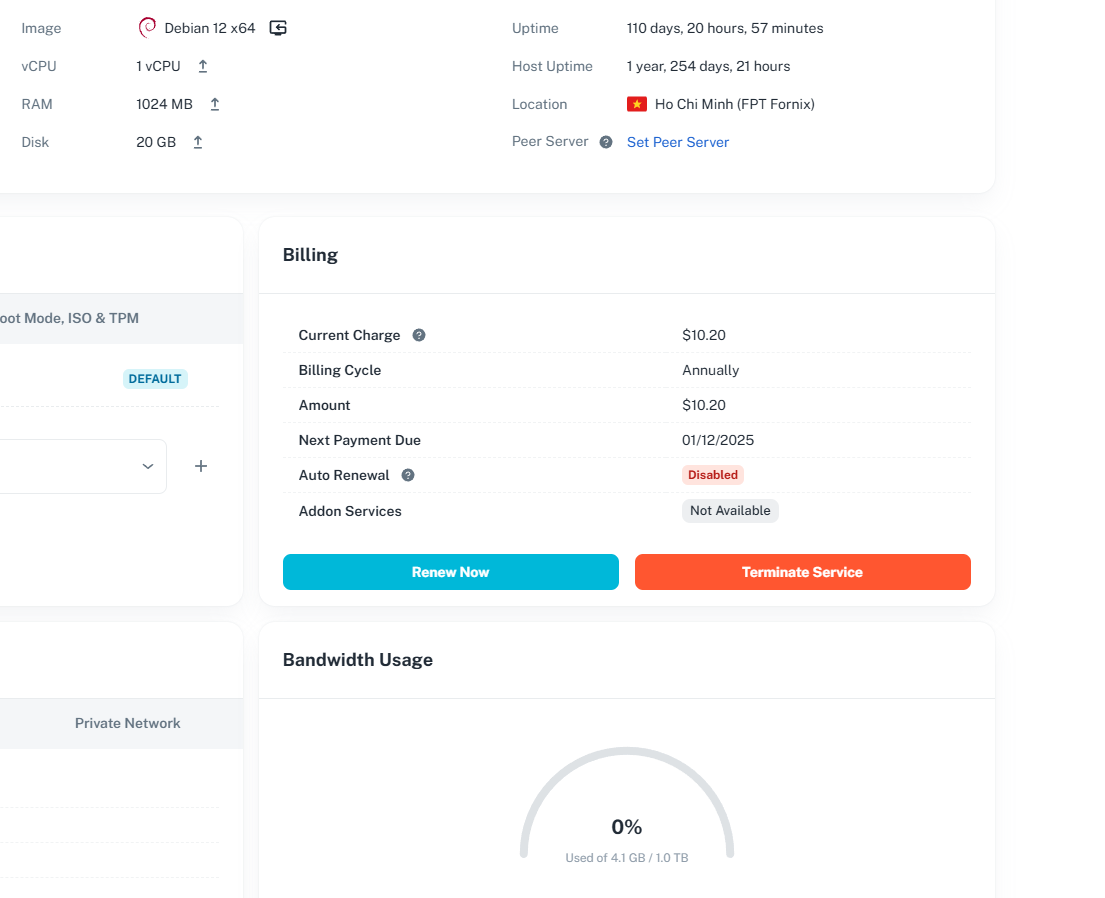Image resolution: width=1105 pixels, height=898 pixels.
Task: Click the 1 vCPU value
Action: [159, 66]
